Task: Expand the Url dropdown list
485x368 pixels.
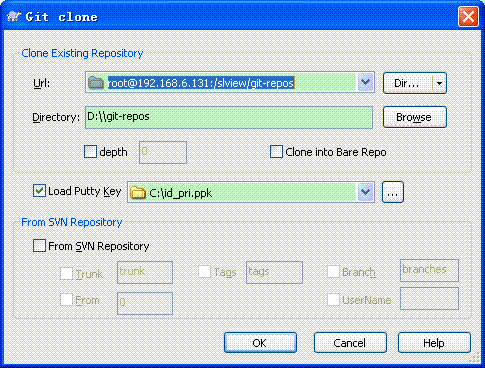Action: [365, 82]
